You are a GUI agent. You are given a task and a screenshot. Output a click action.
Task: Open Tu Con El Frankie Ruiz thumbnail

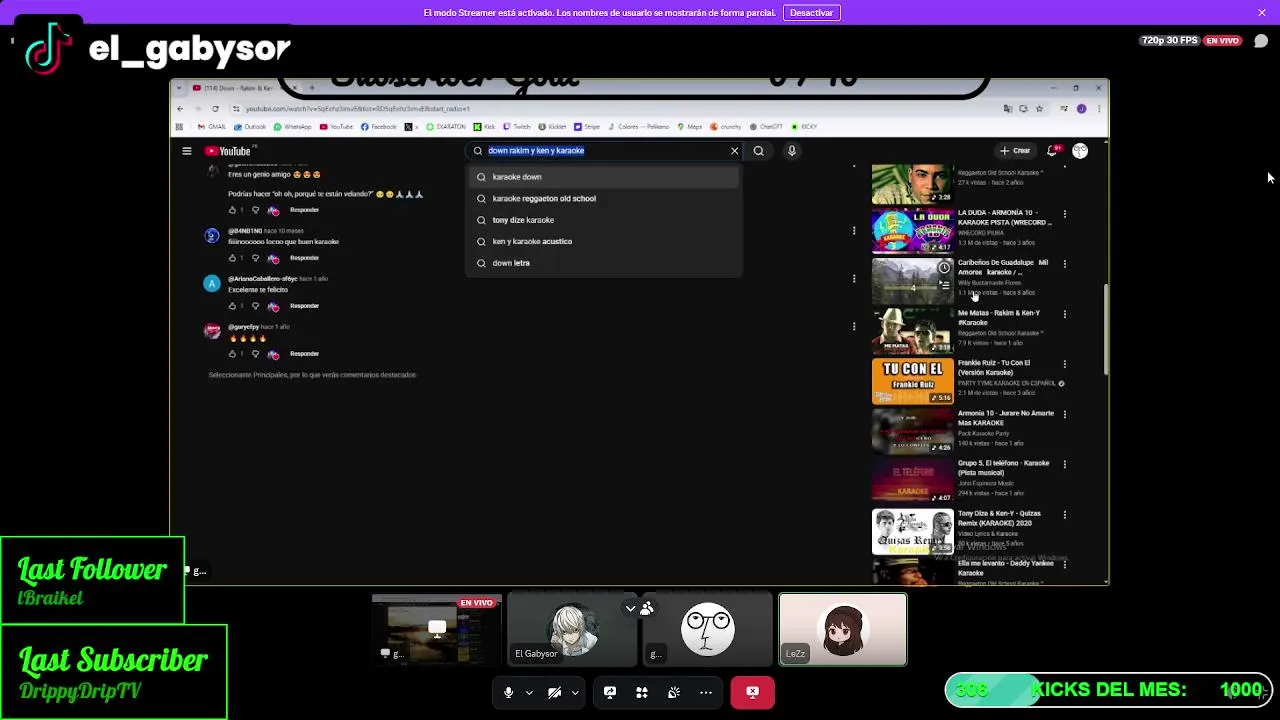pos(913,381)
